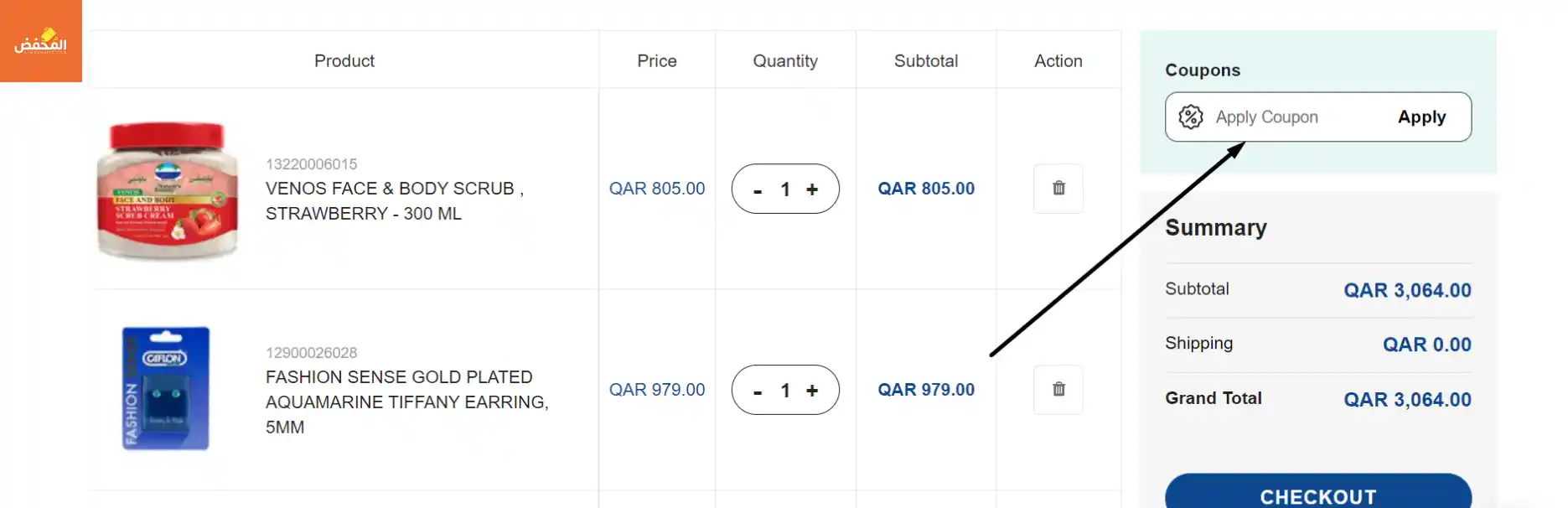The image size is (1568, 508).
Task: Apply the entered coupon code
Action: tap(1421, 117)
